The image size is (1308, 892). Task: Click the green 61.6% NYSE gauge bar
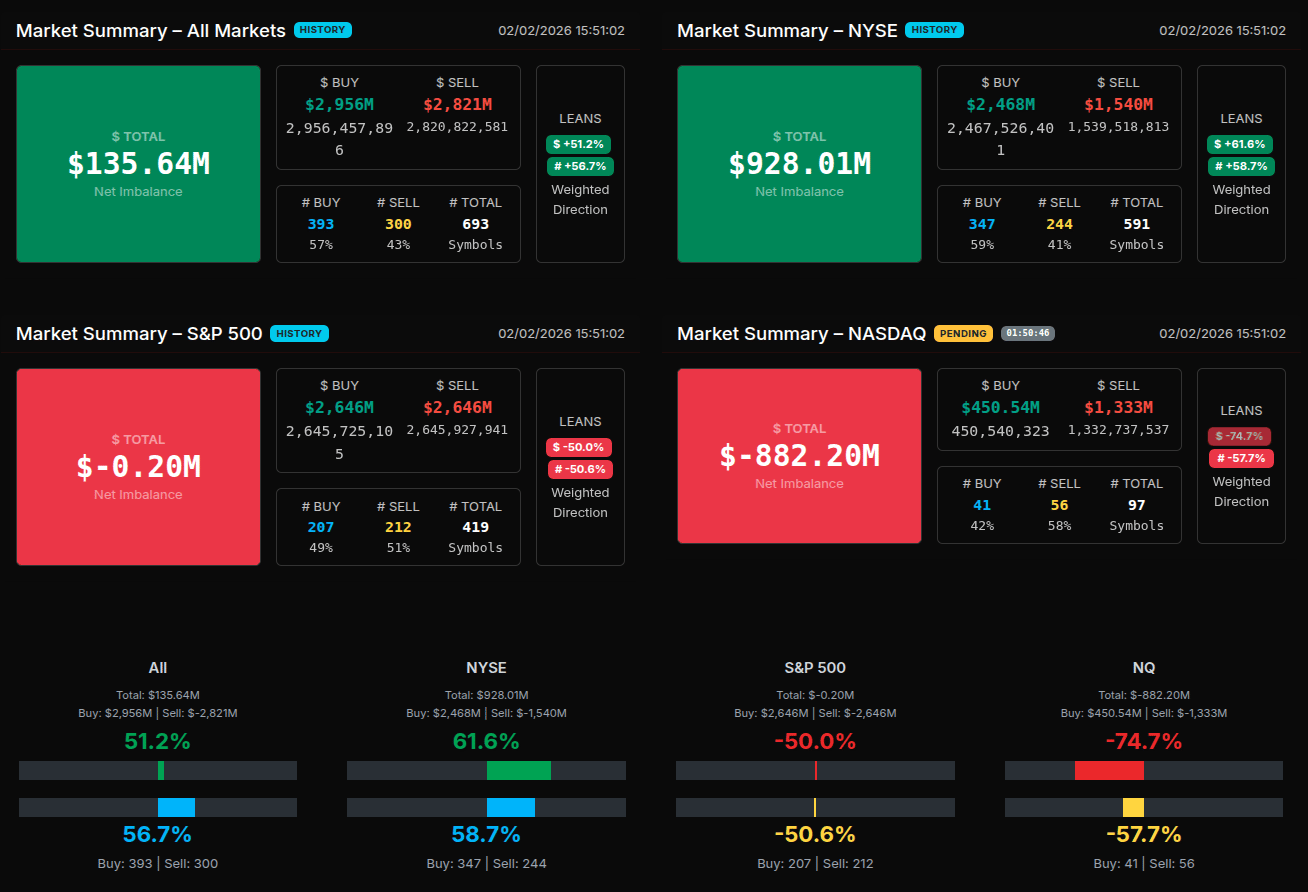click(518, 770)
